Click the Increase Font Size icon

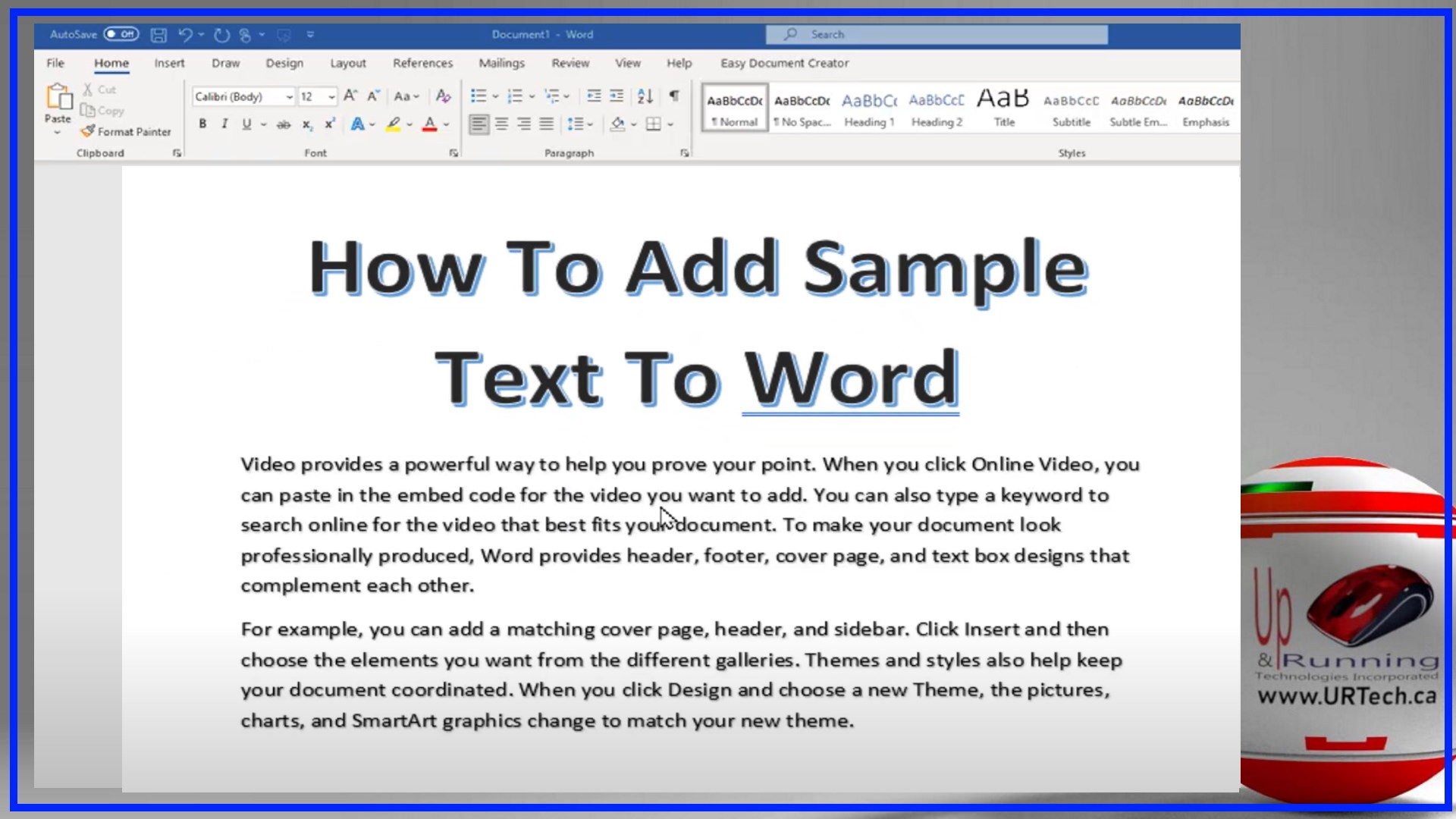click(x=350, y=96)
